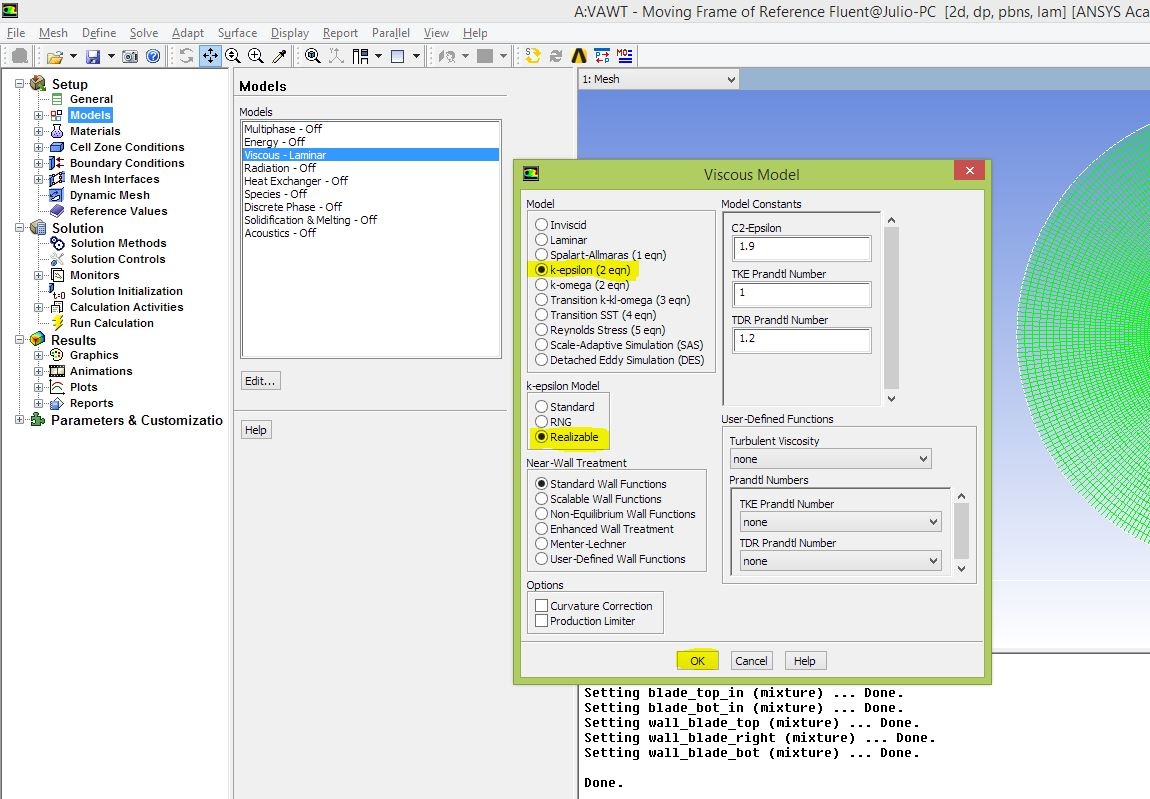The height and width of the screenshot is (799, 1150).
Task: Confirm Viscous Model with OK button
Action: [x=697, y=661]
